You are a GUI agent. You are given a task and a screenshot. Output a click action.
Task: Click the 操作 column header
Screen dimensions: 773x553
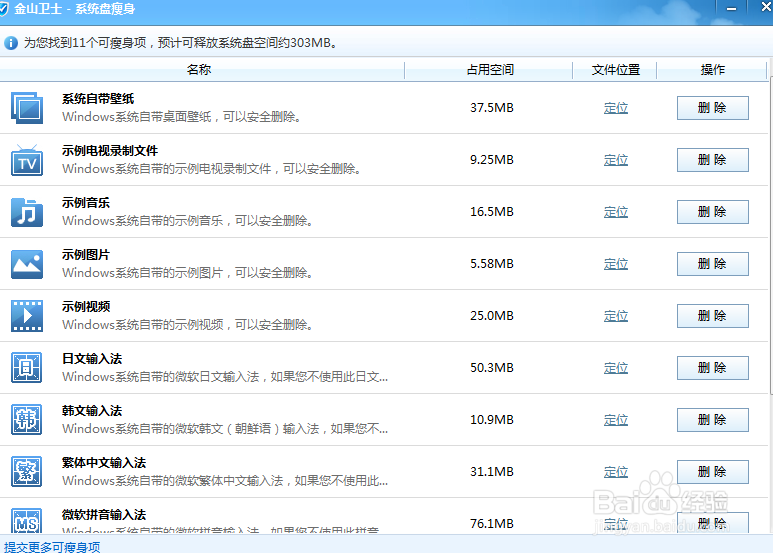(x=712, y=69)
